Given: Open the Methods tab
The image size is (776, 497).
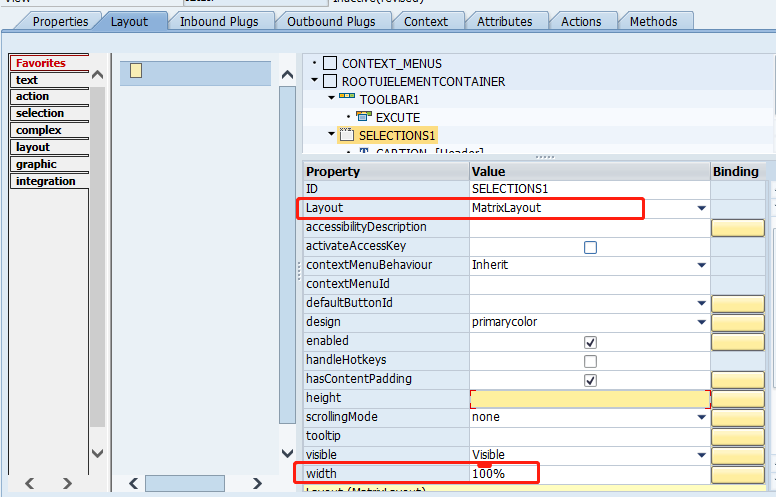Looking at the screenshot, I should pyautogui.click(x=653, y=21).
